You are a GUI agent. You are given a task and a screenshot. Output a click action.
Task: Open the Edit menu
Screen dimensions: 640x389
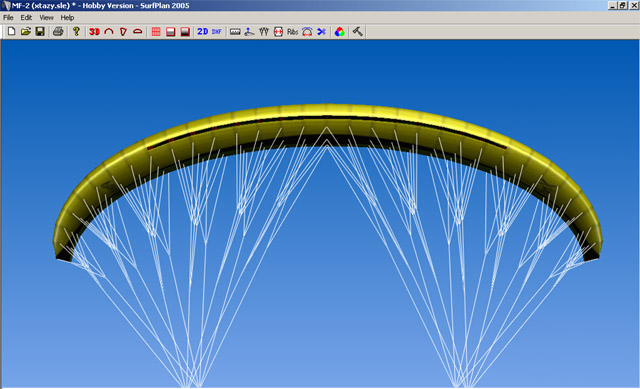[x=26, y=18]
